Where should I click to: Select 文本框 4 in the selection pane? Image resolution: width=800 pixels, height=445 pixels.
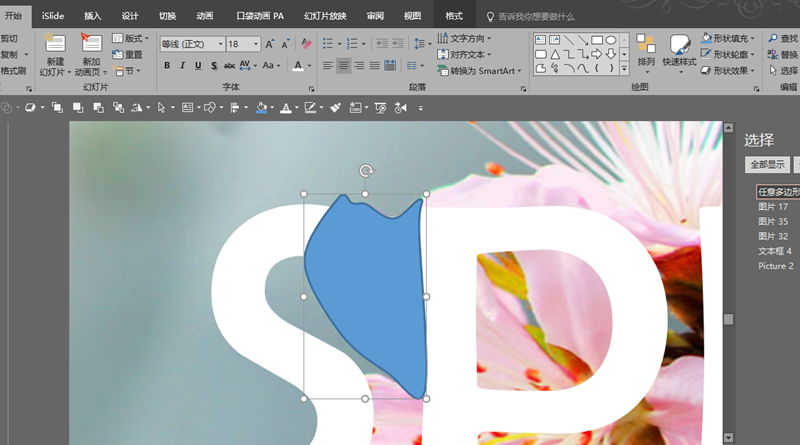pos(777,251)
